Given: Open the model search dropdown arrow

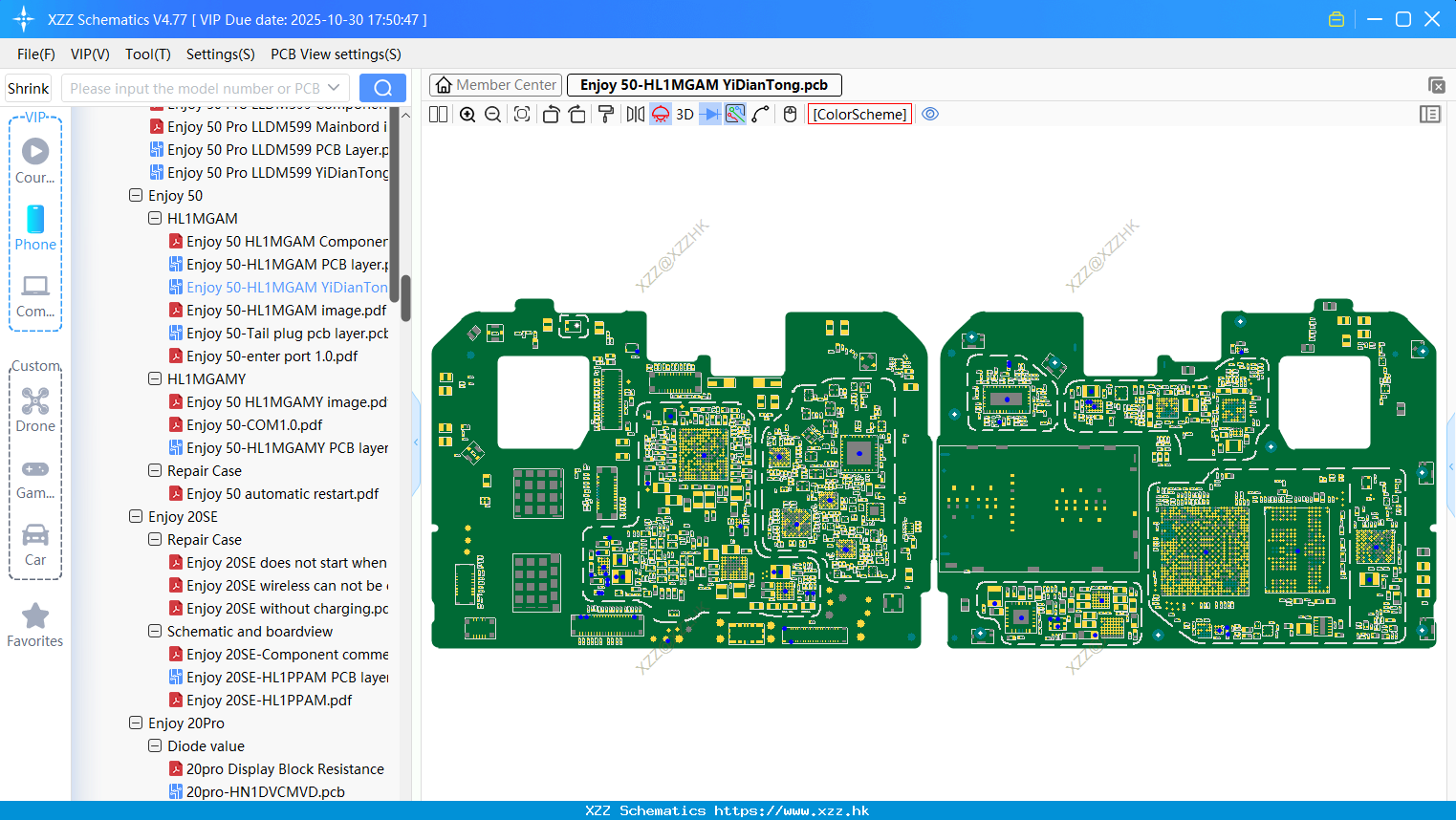Looking at the screenshot, I should (334, 89).
